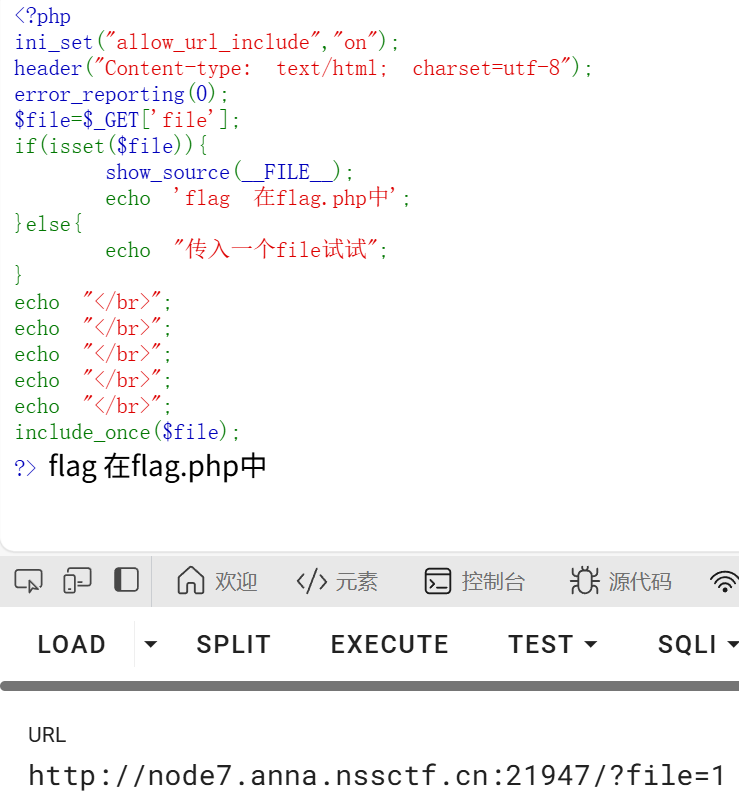
Task: Click the $file=$_GET['file']; line
Action: 127,120
